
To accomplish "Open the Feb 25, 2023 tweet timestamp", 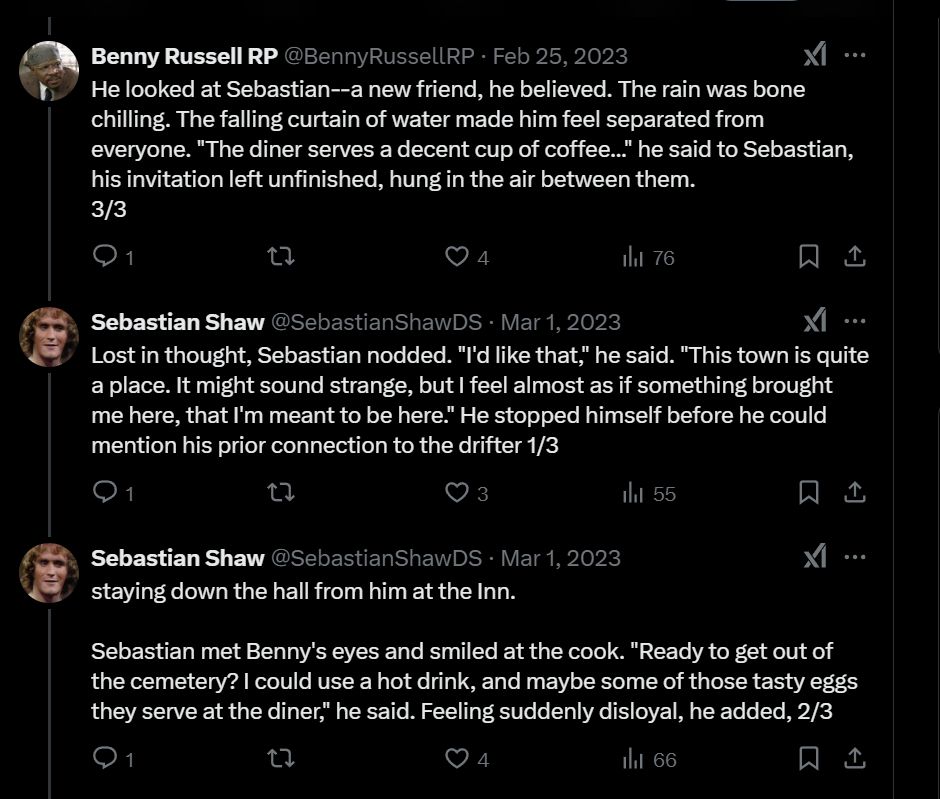I will coord(561,56).
